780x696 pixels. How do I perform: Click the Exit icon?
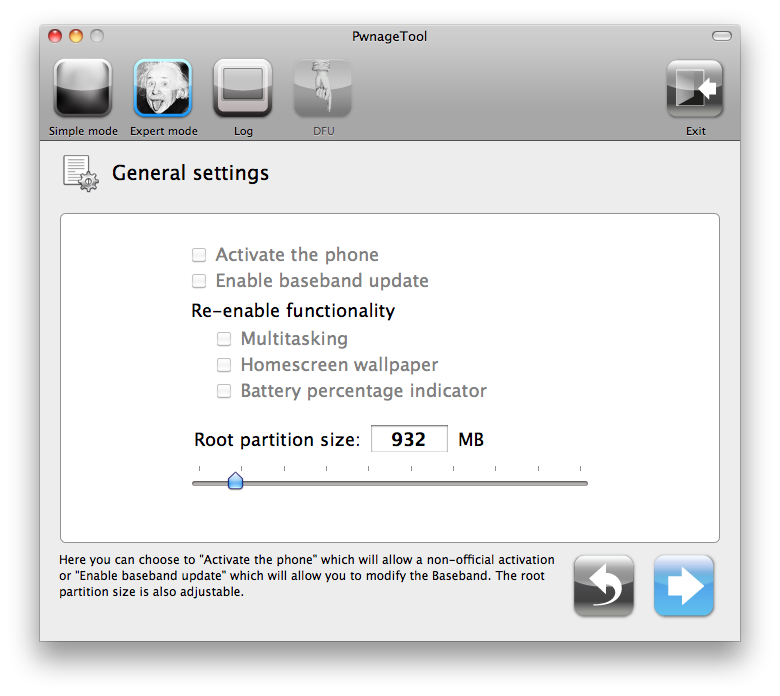[x=695, y=89]
